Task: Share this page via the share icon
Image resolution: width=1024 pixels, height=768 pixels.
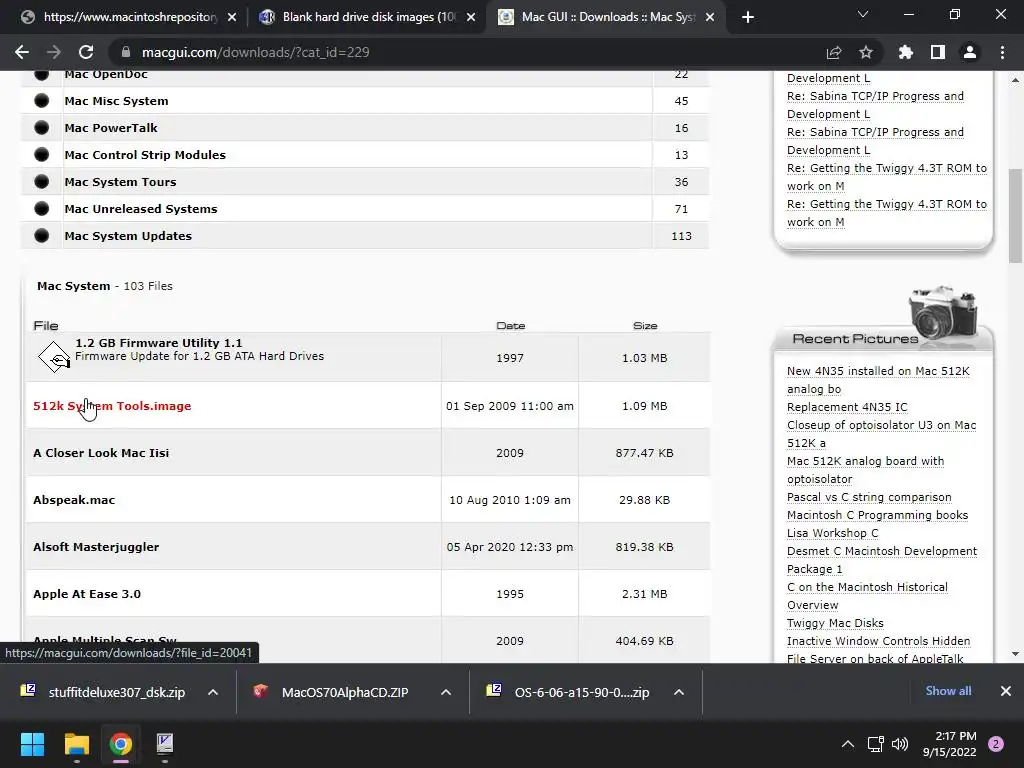Action: (834, 52)
